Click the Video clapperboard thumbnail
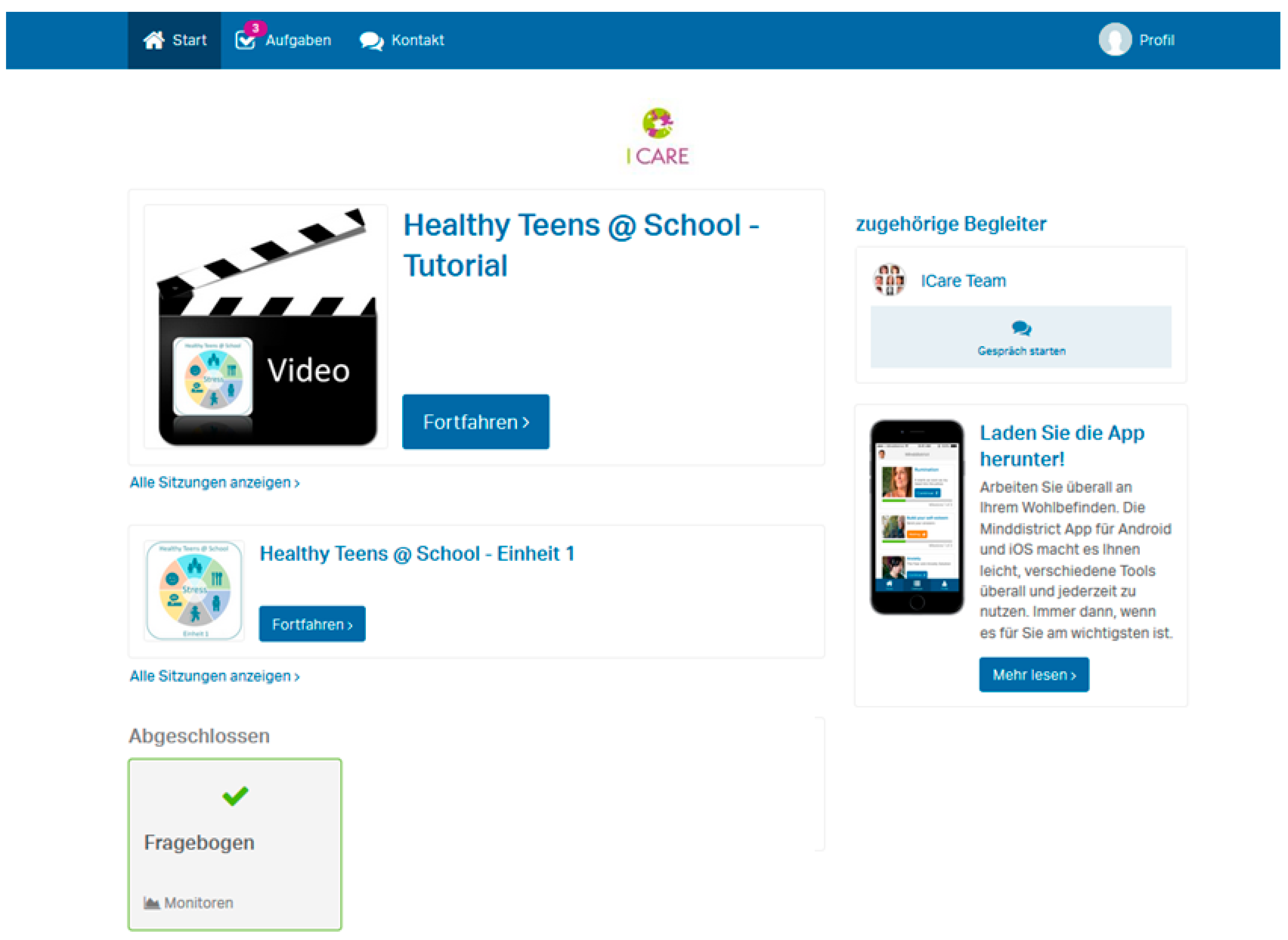 click(266, 327)
